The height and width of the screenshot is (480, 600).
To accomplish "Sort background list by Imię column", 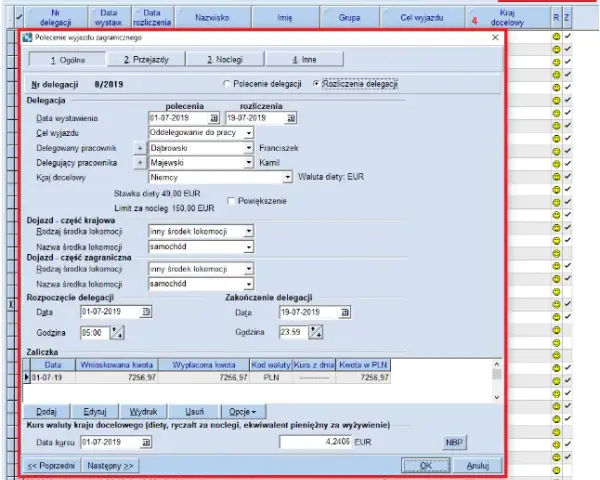I will coord(285,18).
